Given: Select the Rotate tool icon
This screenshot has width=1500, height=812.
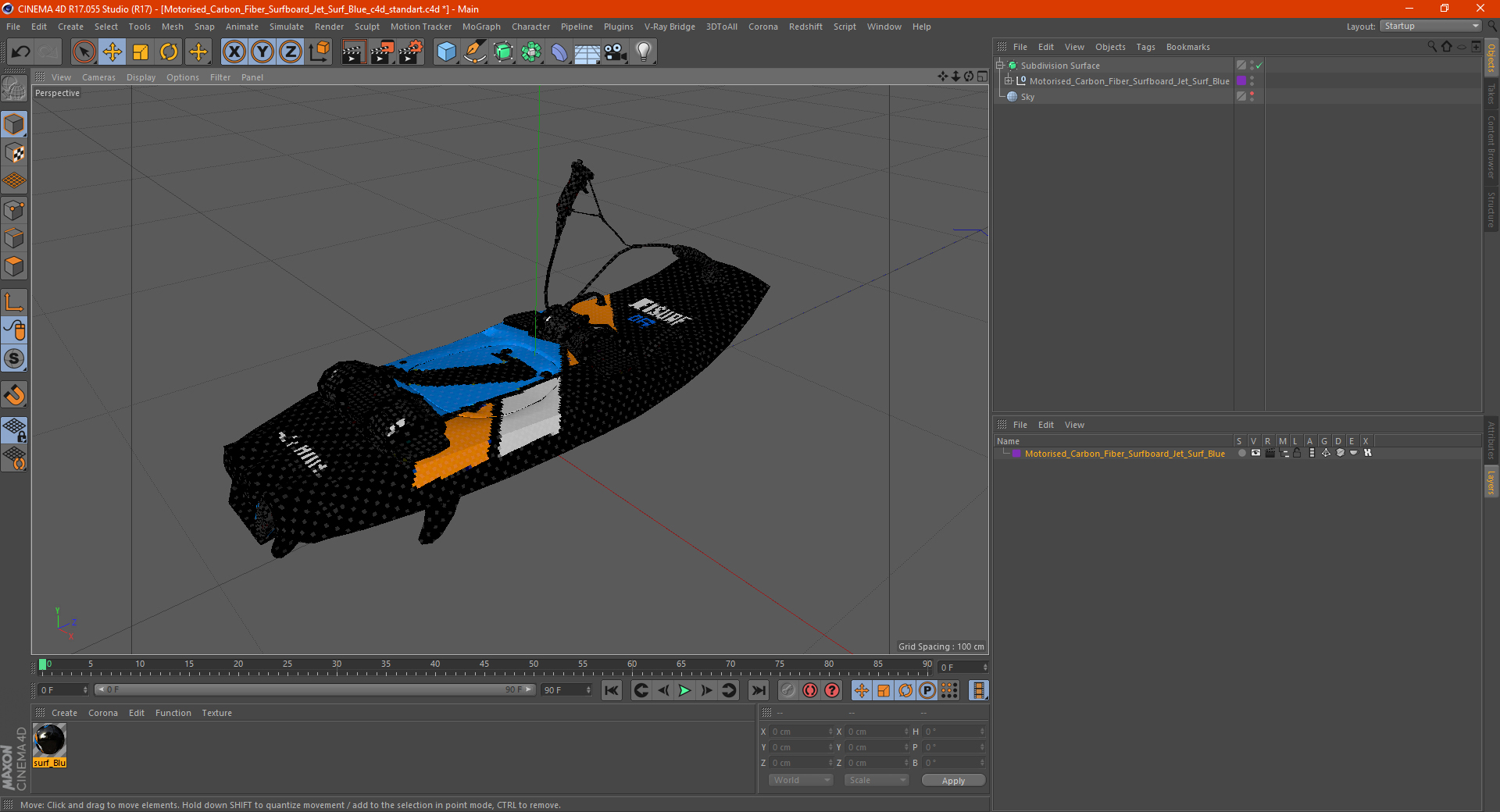Looking at the screenshot, I should (169, 52).
